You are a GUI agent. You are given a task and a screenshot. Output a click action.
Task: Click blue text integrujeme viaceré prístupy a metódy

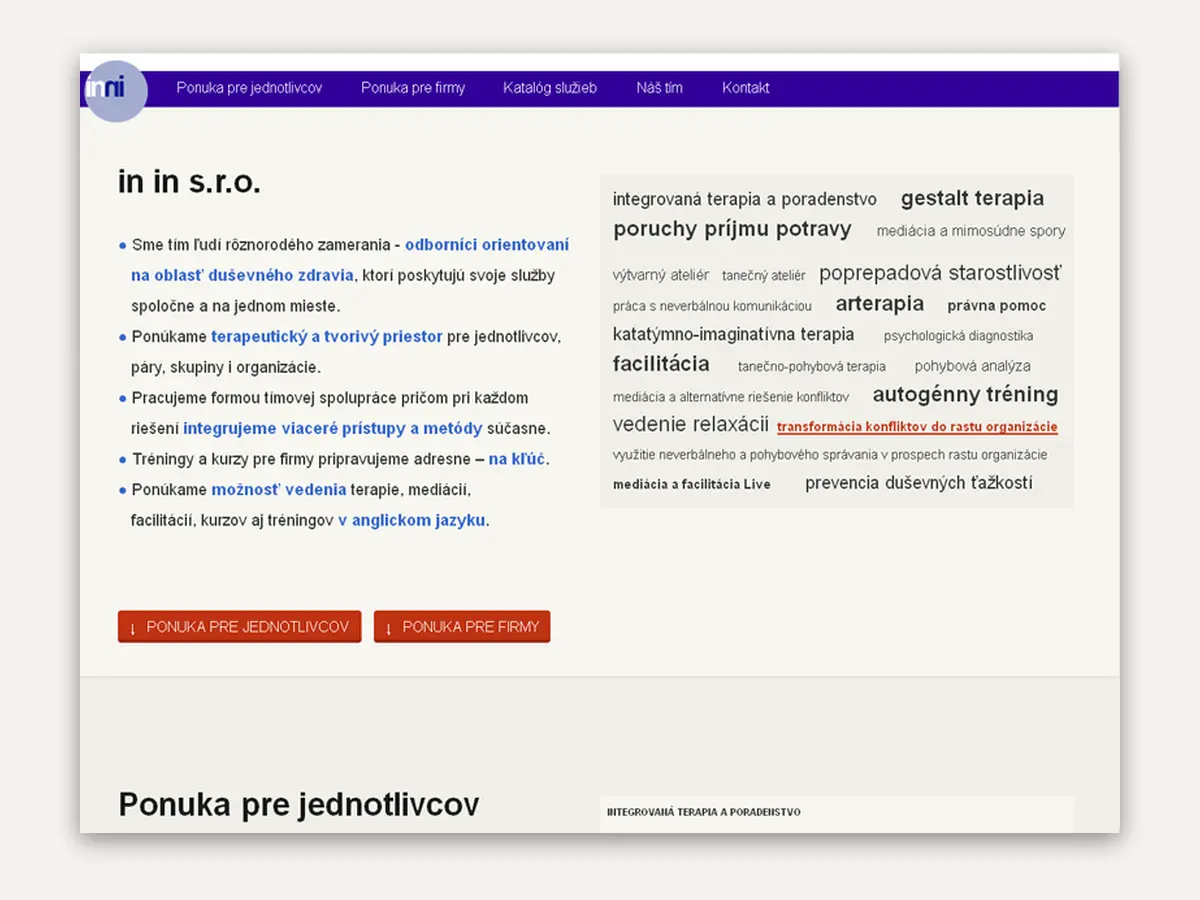point(333,428)
